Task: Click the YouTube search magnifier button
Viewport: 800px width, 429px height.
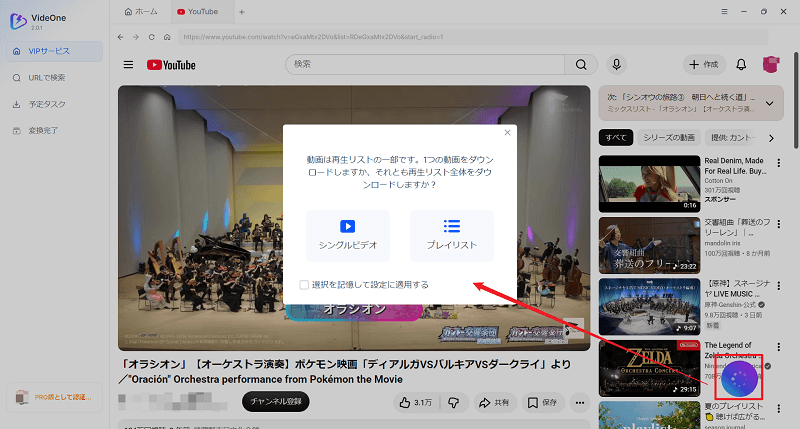Action: [581, 64]
